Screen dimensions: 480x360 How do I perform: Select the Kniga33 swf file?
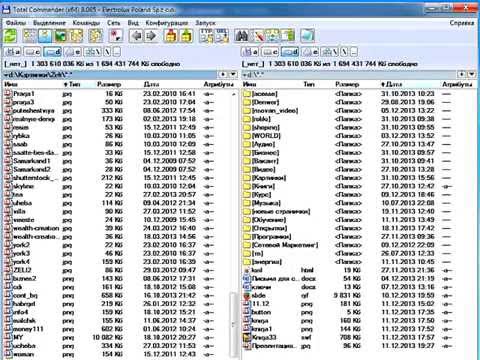264,337
